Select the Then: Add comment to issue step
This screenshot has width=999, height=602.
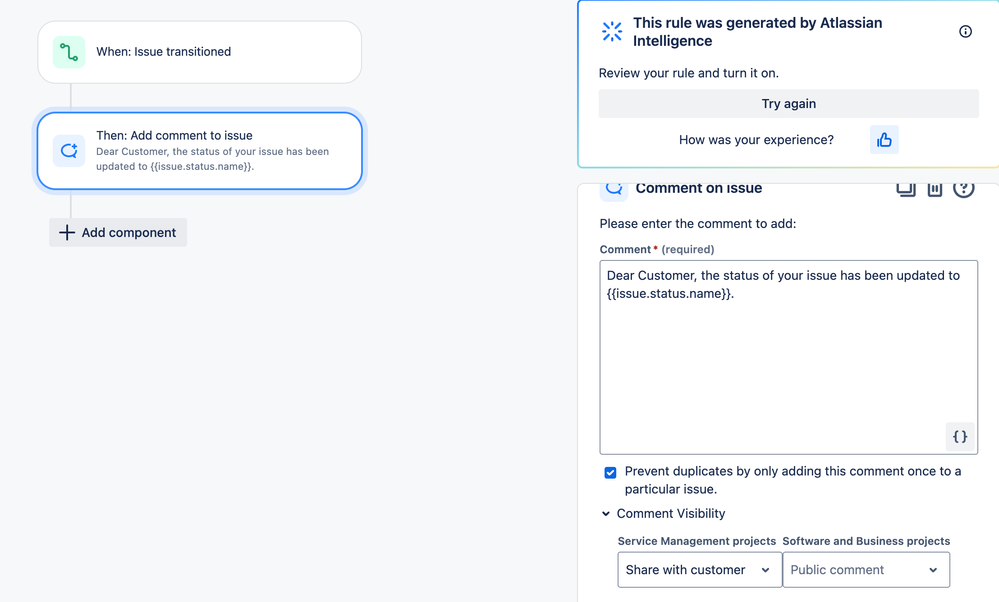(x=200, y=151)
